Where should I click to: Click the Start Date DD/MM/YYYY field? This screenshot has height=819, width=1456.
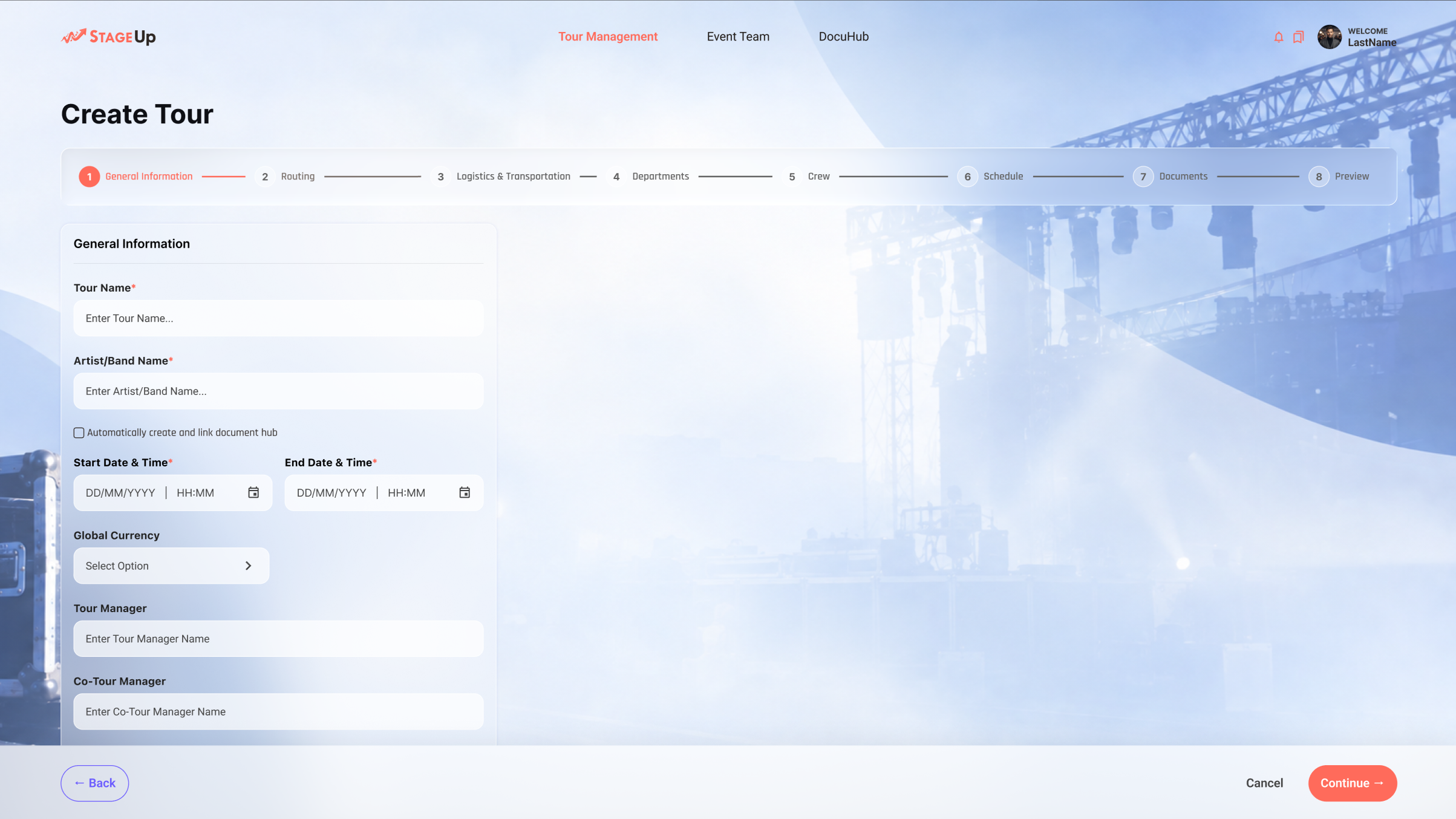[x=120, y=492]
